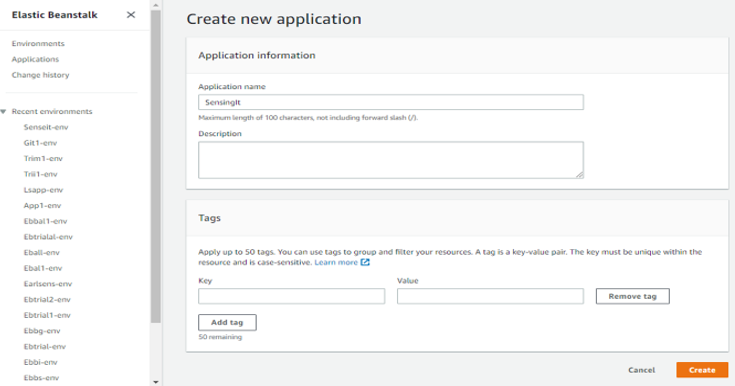Click the Elastic Beanstalk sidebar title
735x386 pixels.
[55, 15]
